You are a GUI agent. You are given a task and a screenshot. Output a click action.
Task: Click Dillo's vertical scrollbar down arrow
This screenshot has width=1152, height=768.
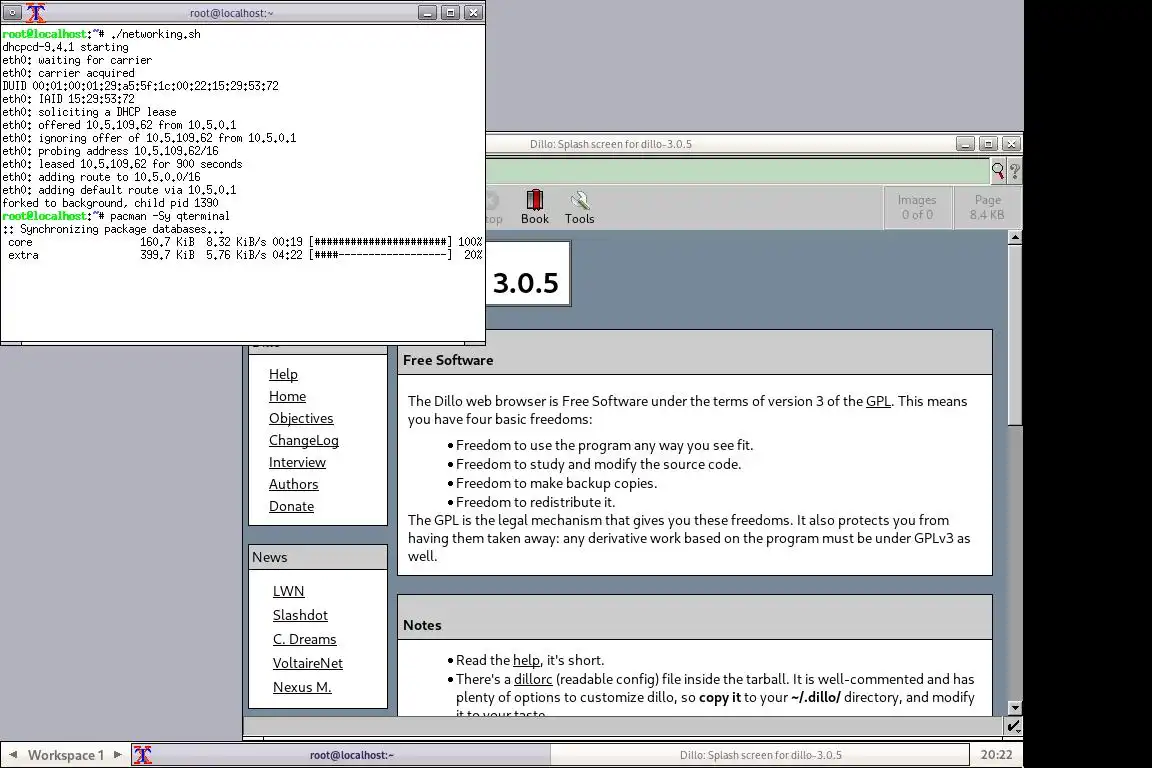click(x=1015, y=708)
